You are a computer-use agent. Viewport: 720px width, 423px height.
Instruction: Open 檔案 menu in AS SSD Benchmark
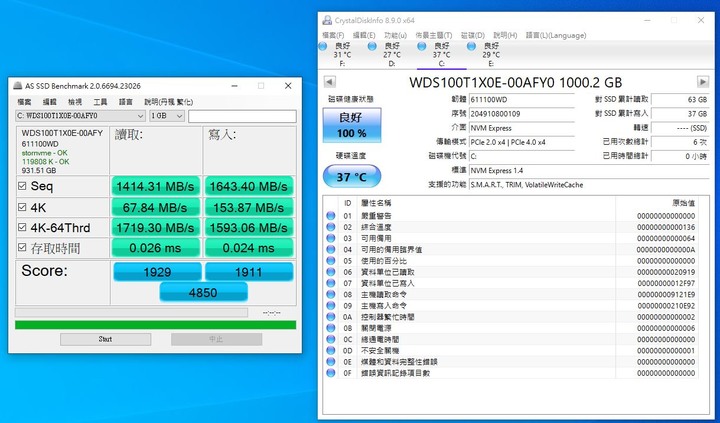[24, 102]
